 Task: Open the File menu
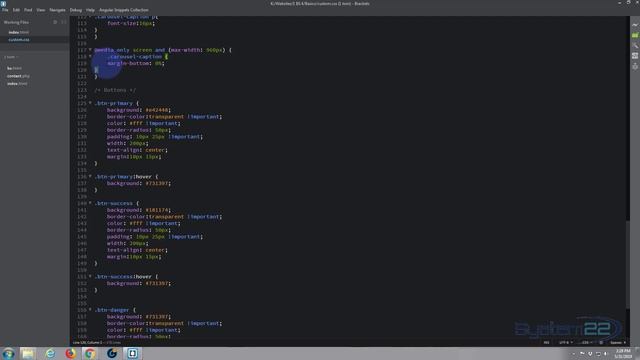click(x=5, y=10)
